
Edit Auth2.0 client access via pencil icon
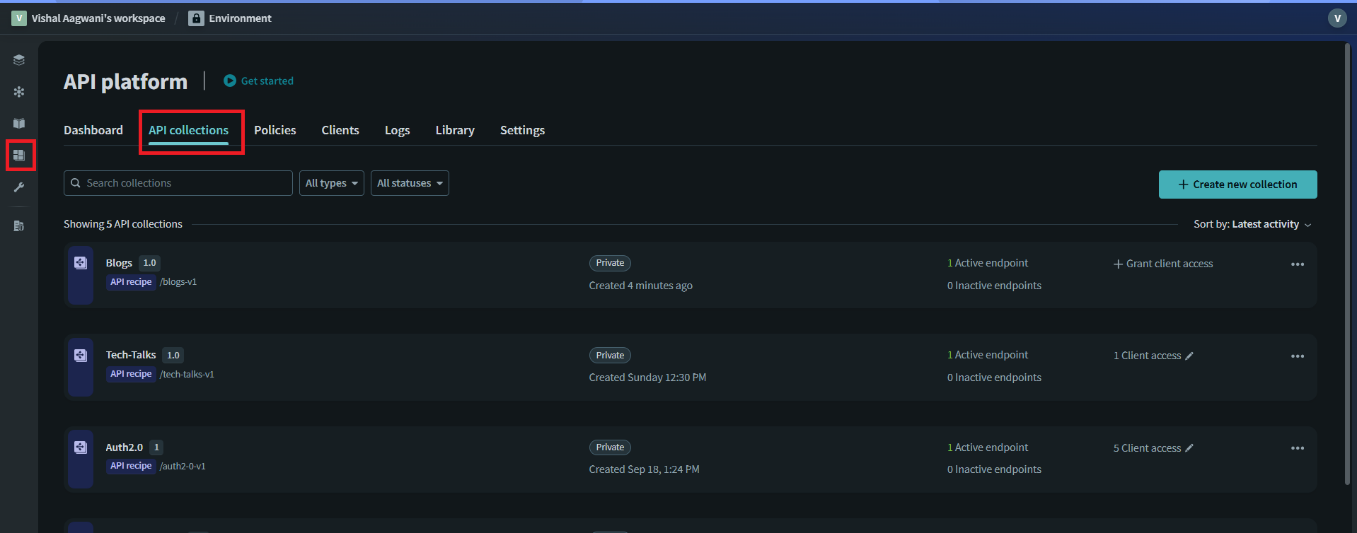[1190, 448]
